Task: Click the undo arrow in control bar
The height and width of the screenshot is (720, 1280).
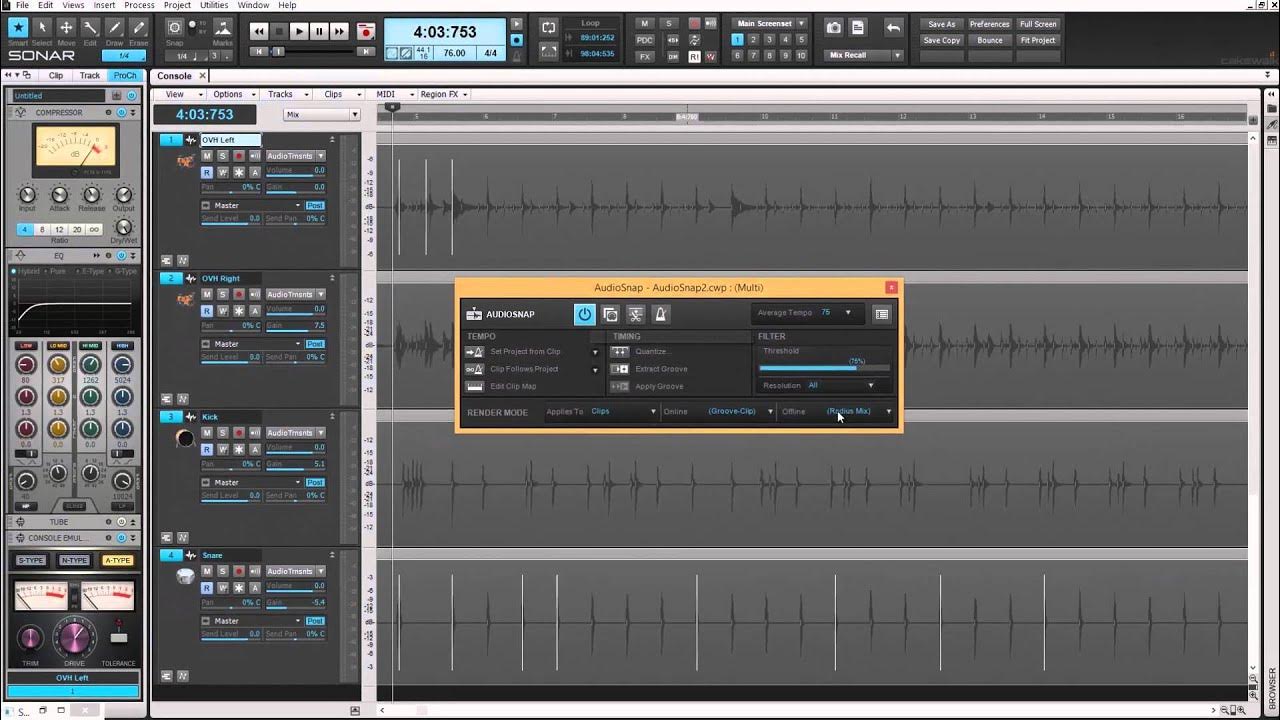Action: point(893,28)
